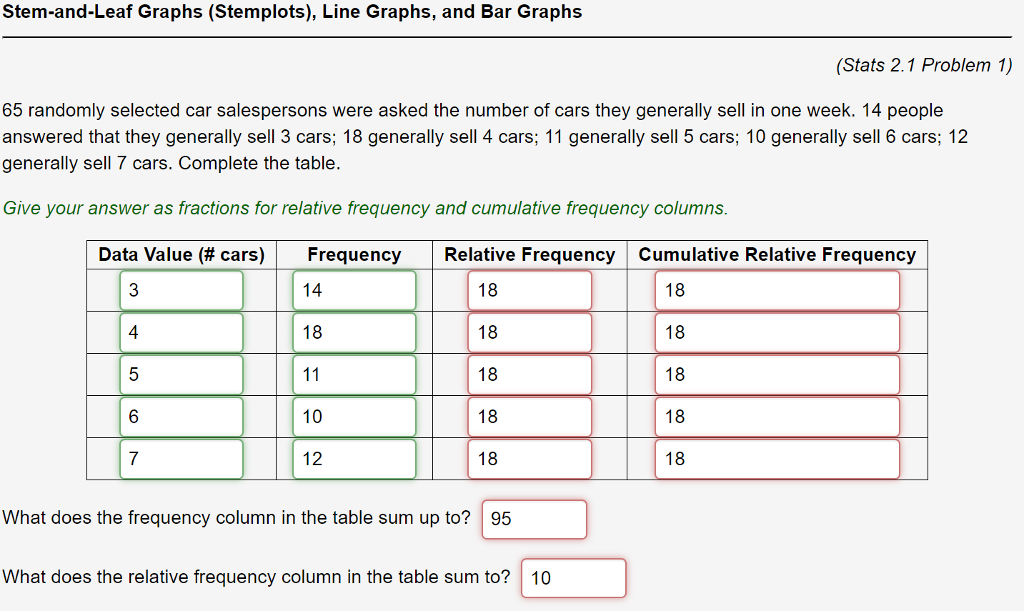
Task: Click the frequency column sum field showing 95
Action: click(x=534, y=519)
